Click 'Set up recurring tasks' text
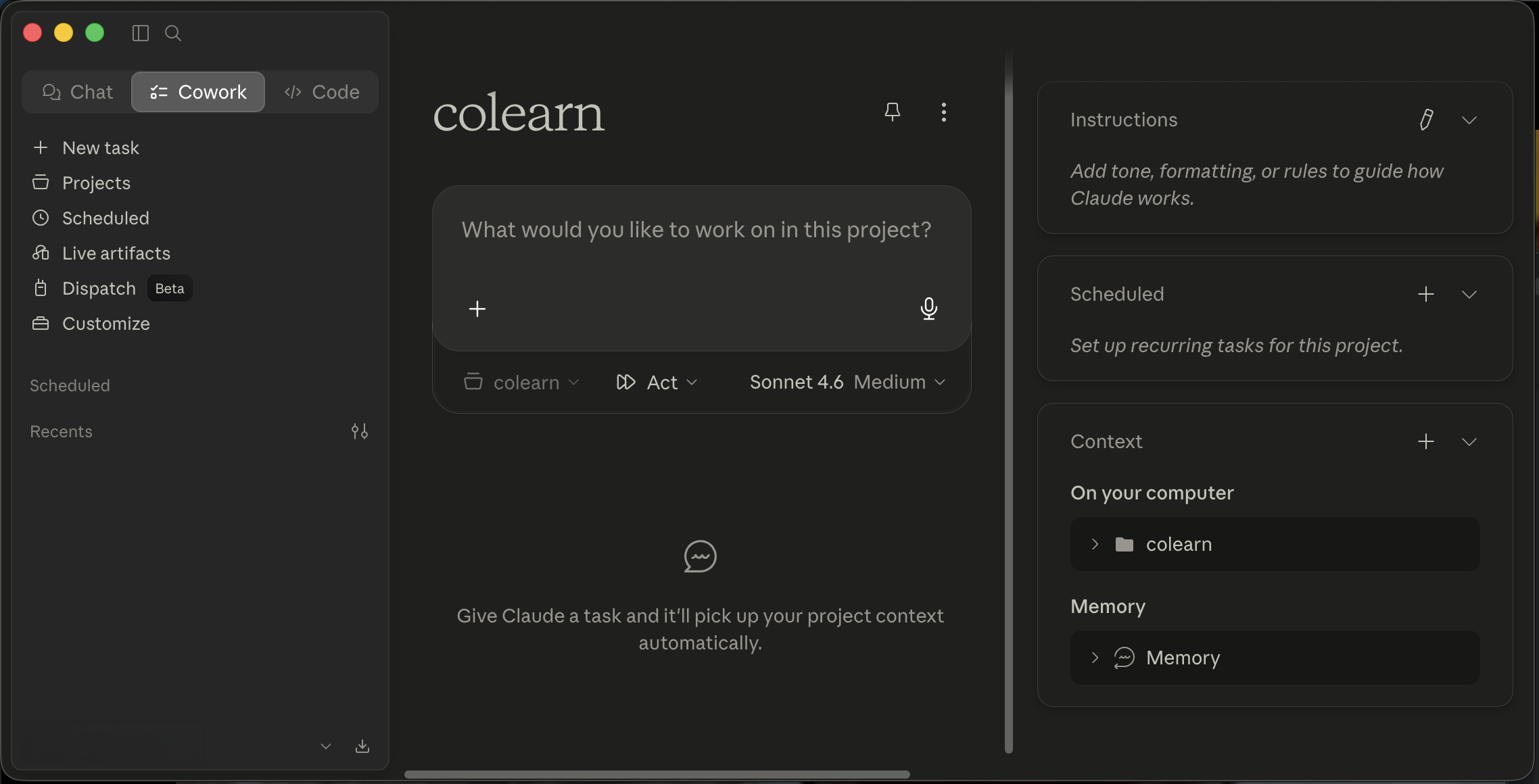The height and width of the screenshot is (784, 1539). (1236, 346)
